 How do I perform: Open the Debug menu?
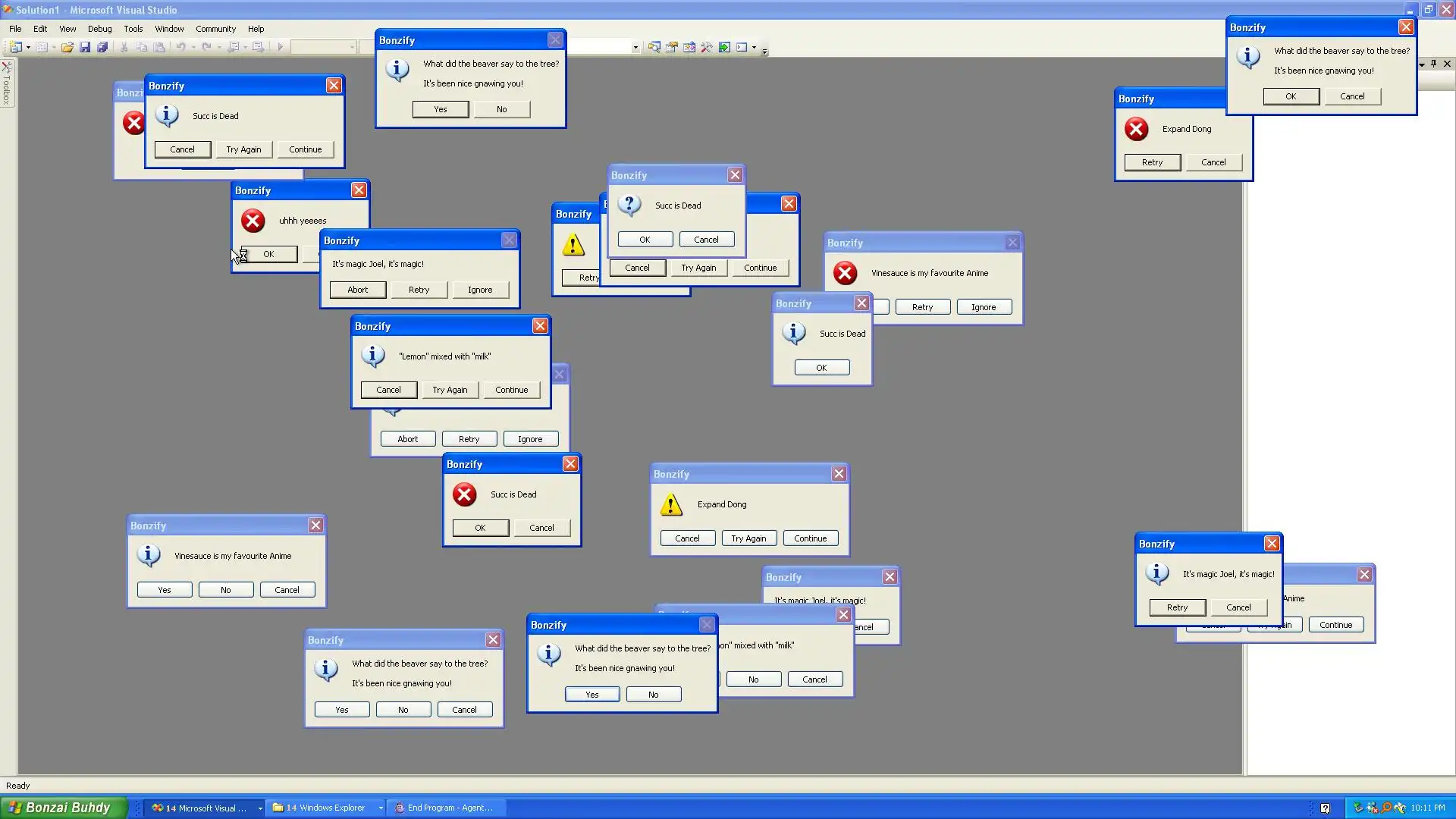click(99, 29)
